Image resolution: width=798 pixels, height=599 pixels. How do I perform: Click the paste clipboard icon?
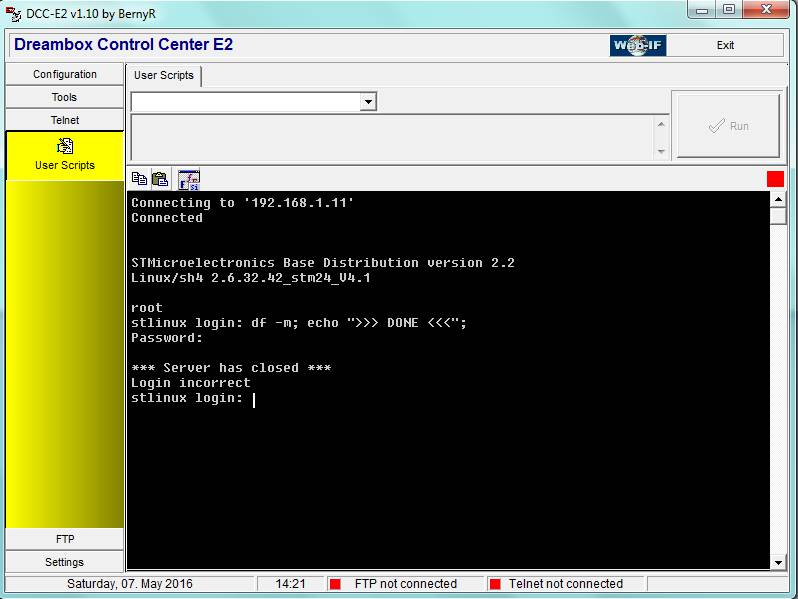(x=160, y=179)
